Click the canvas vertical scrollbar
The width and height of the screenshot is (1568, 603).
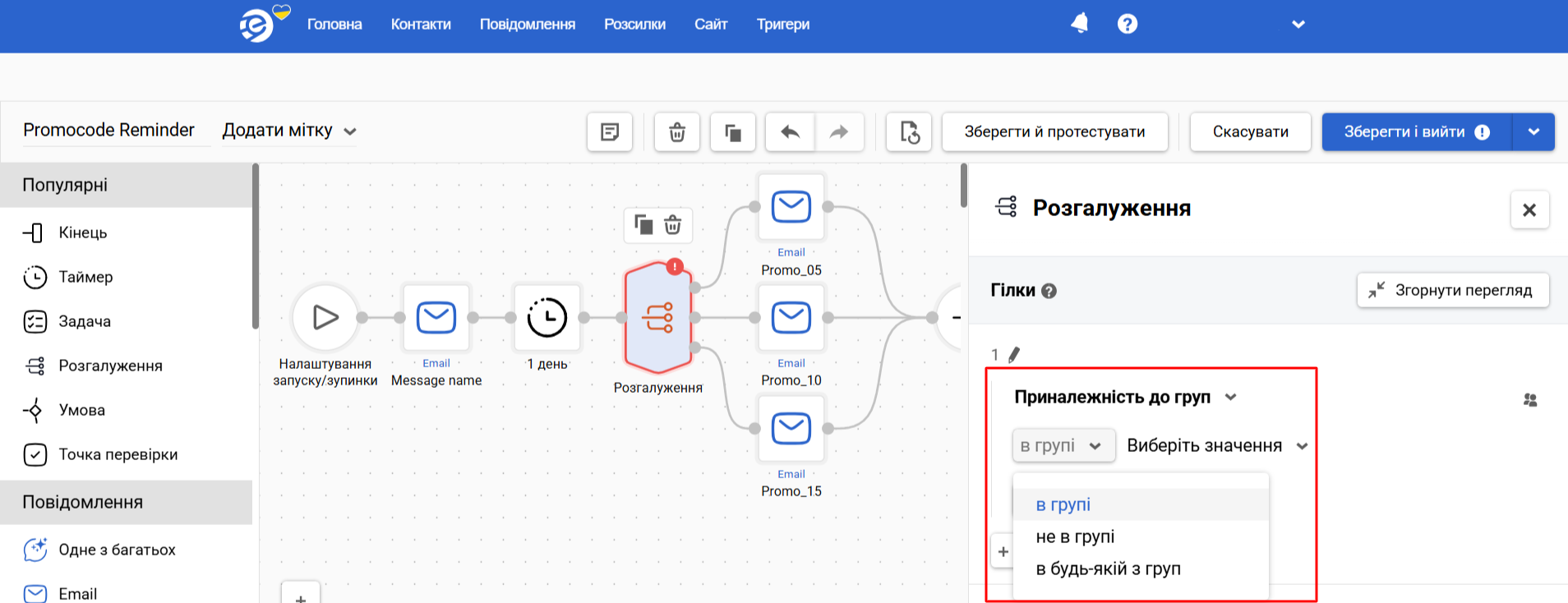(x=964, y=186)
